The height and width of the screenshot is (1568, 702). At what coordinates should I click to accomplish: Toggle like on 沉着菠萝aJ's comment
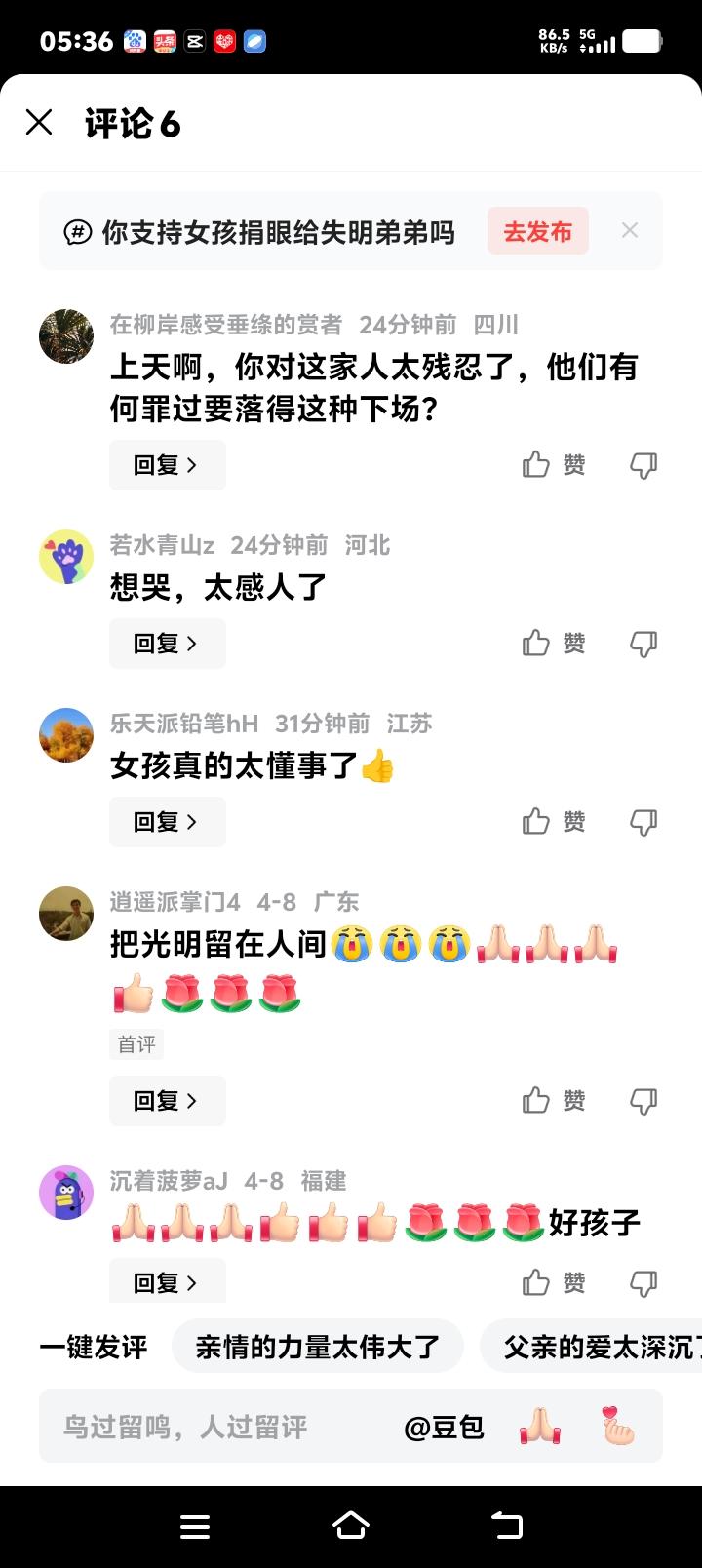click(553, 1282)
